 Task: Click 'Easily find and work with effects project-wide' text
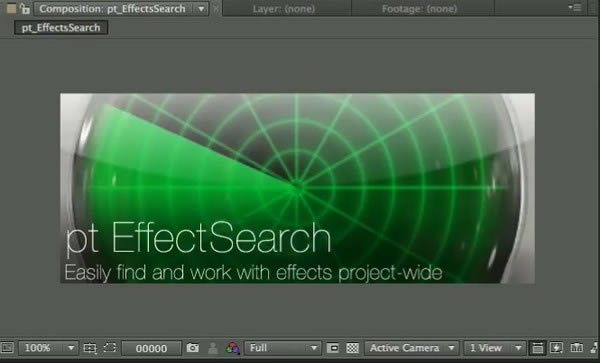pyautogui.click(x=253, y=273)
